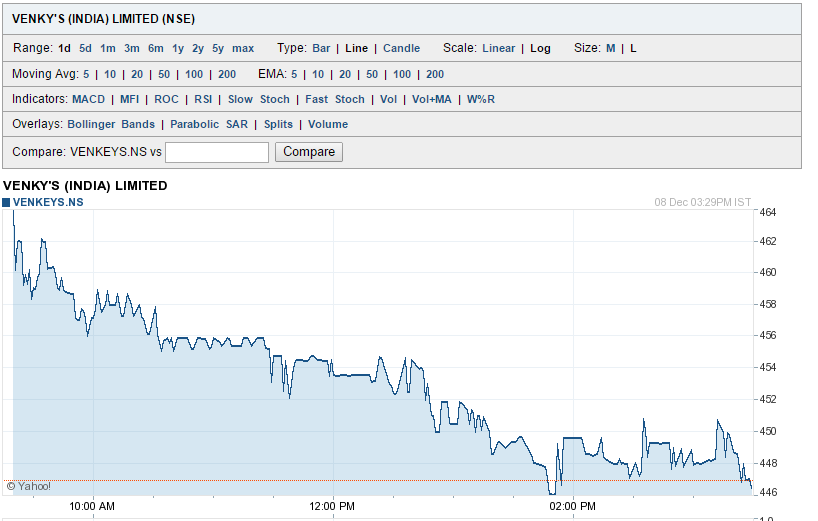The image size is (818, 521).
Task: Select max range
Action: point(243,49)
